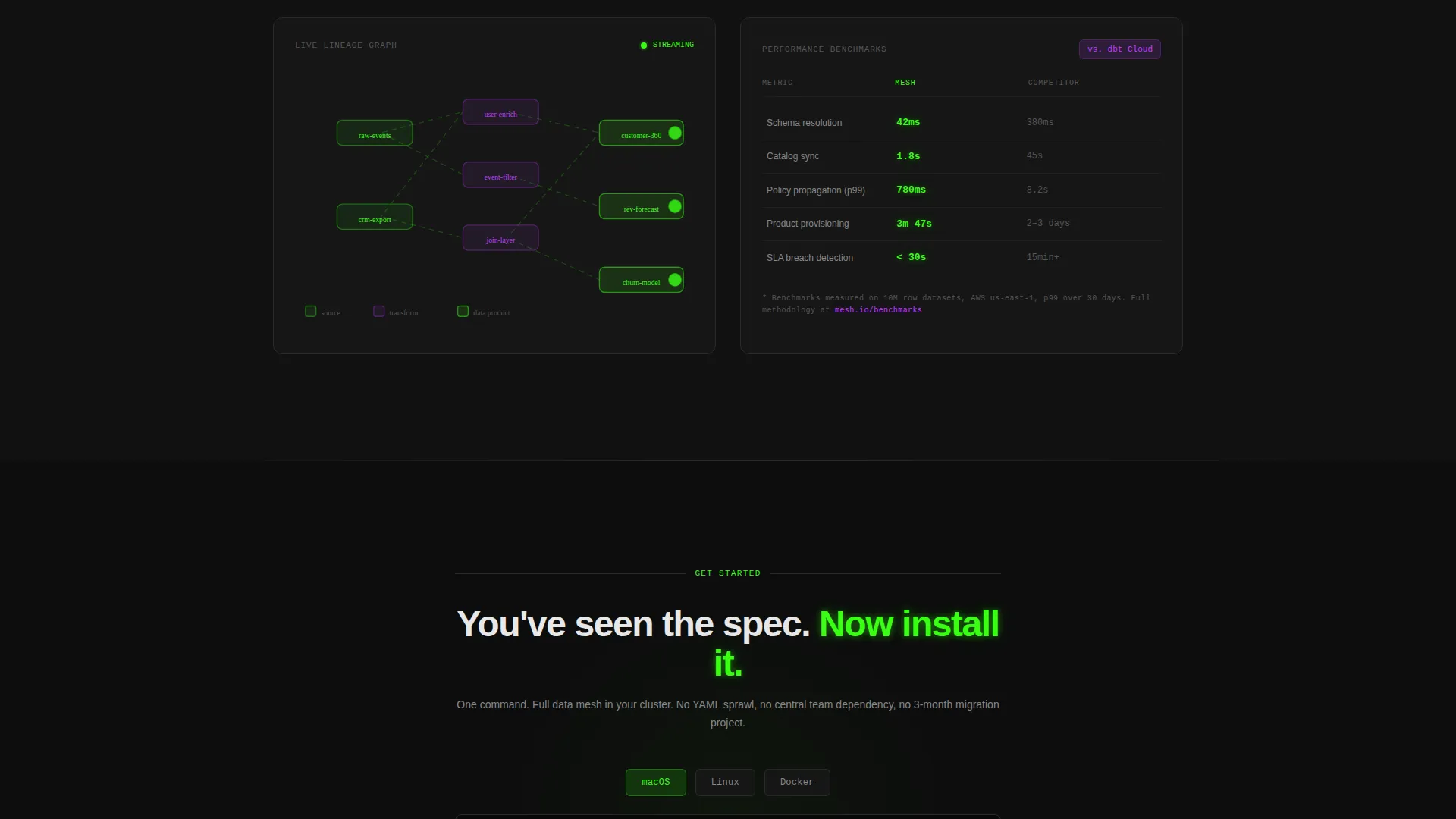
Task: Click the METRIC column header
Action: (777, 83)
